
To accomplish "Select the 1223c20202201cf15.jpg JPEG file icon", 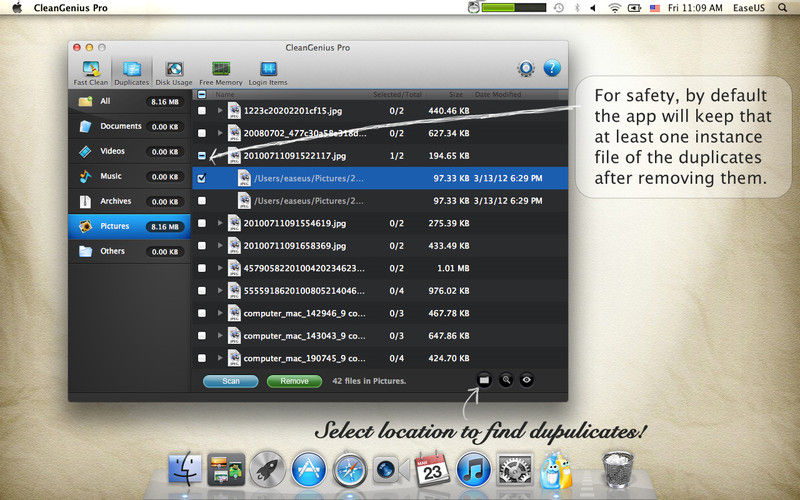I will (x=234, y=111).
